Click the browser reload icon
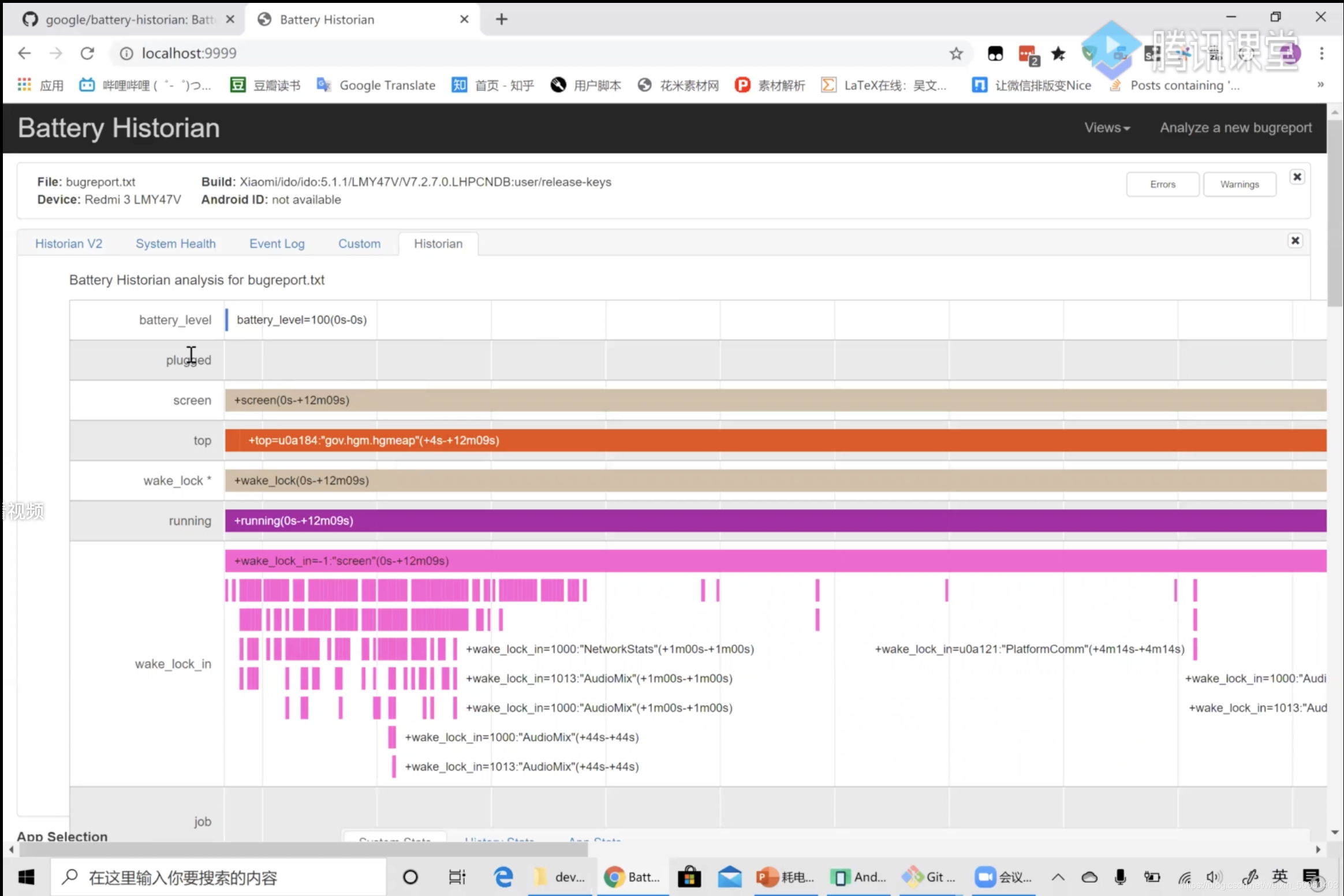The image size is (1344, 896). click(x=87, y=53)
